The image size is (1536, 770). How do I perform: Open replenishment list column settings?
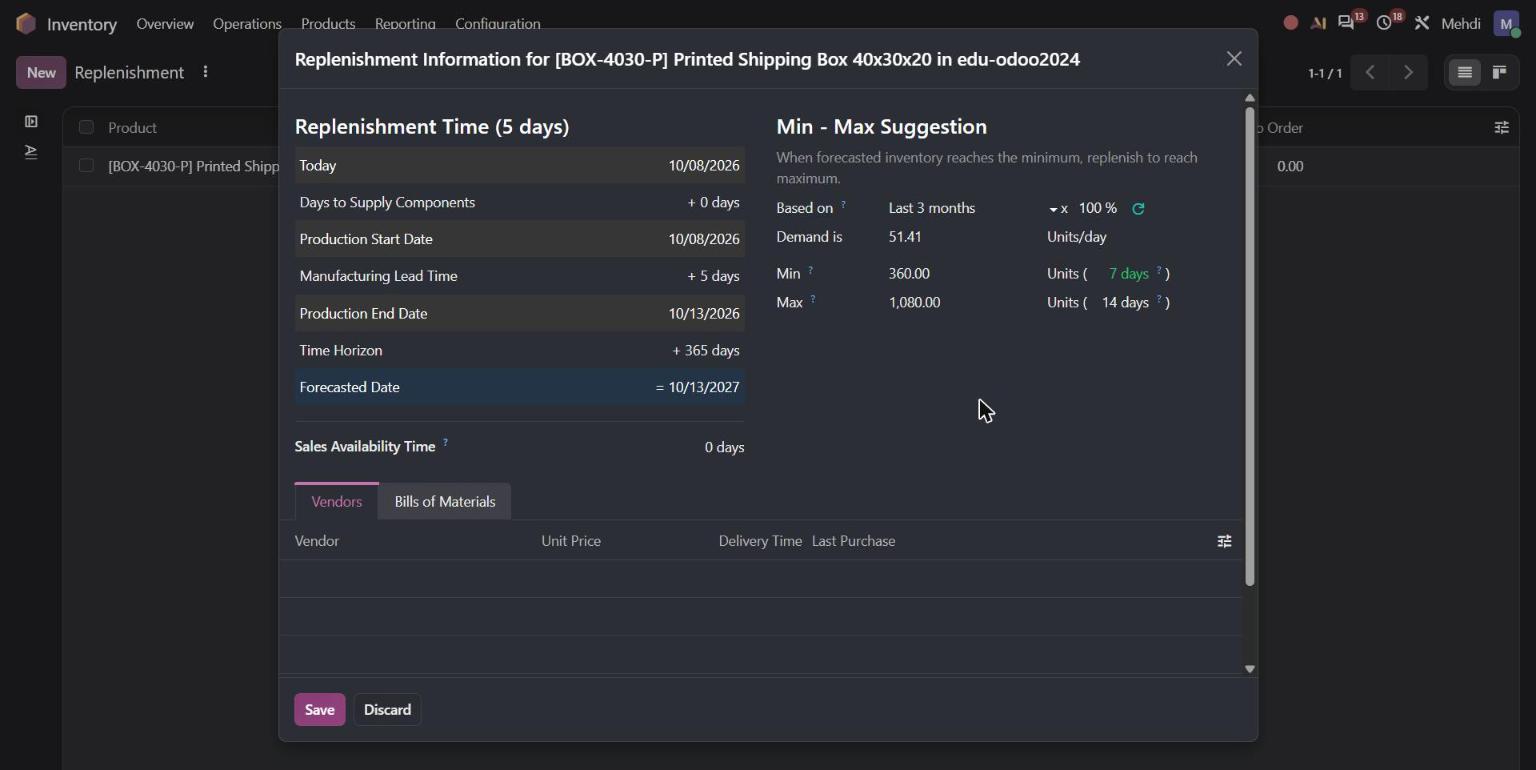(x=1501, y=127)
